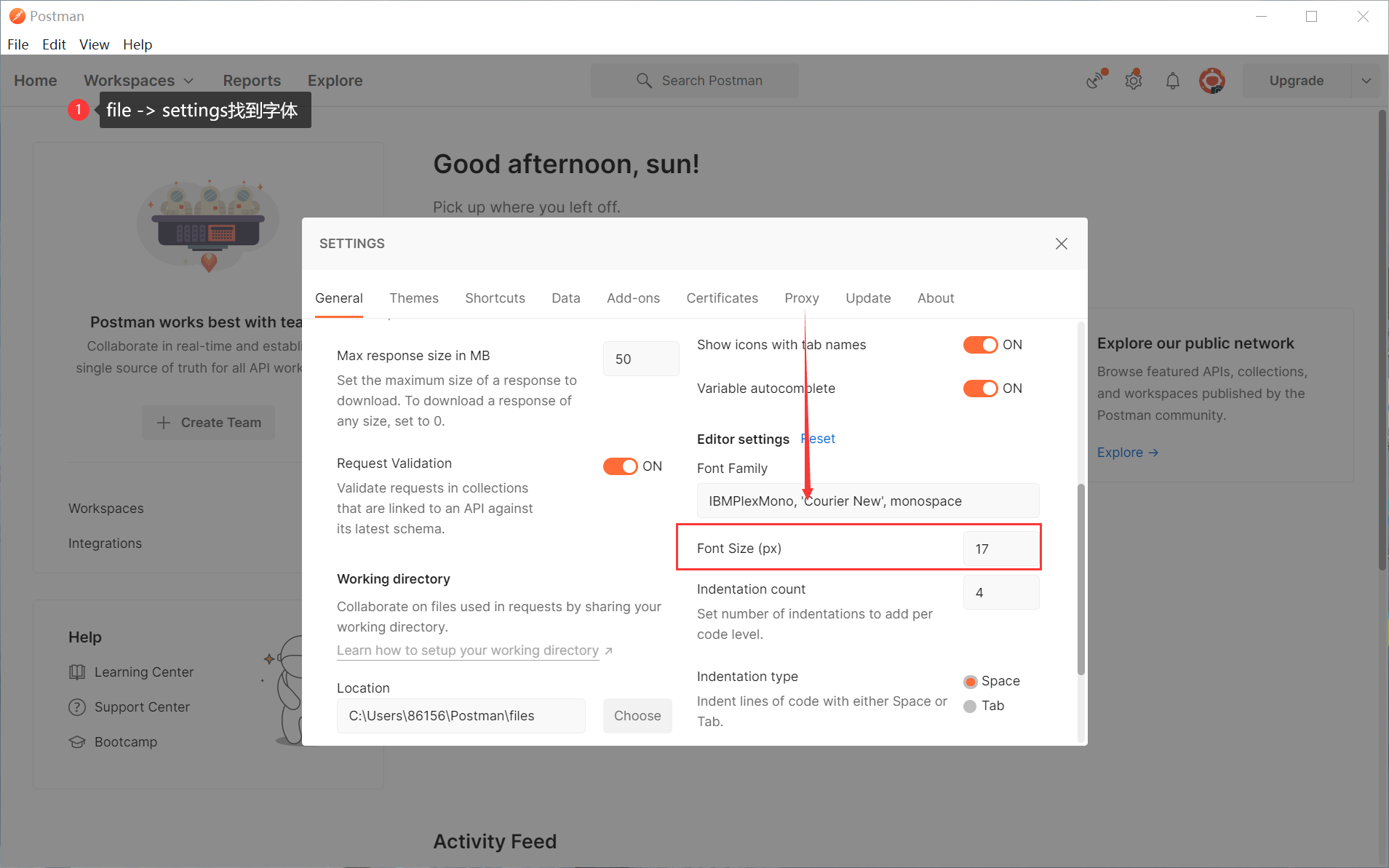This screenshot has width=1389, height=868.
Task: Click the main window vertical scrollbar
Action: (x=1382, y=340)
